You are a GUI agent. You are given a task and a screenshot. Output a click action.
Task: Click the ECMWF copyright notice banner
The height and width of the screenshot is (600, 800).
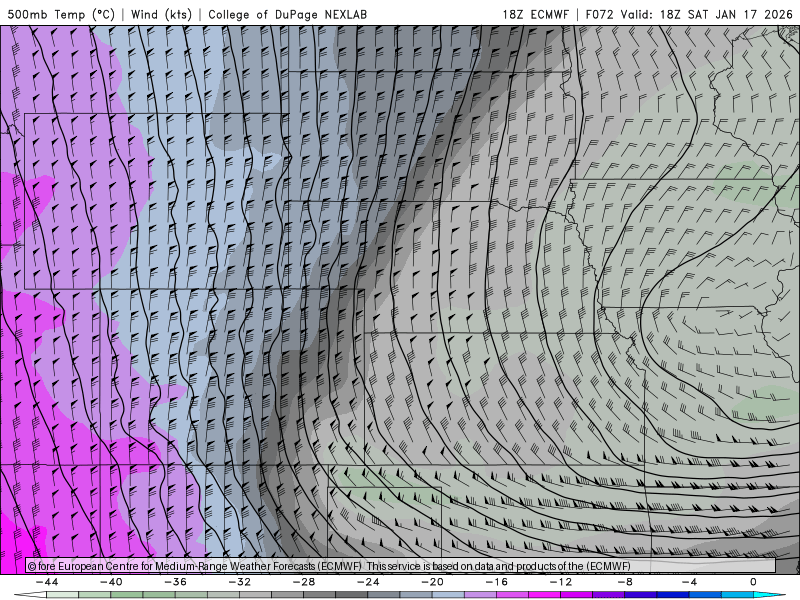click(401, 566)
